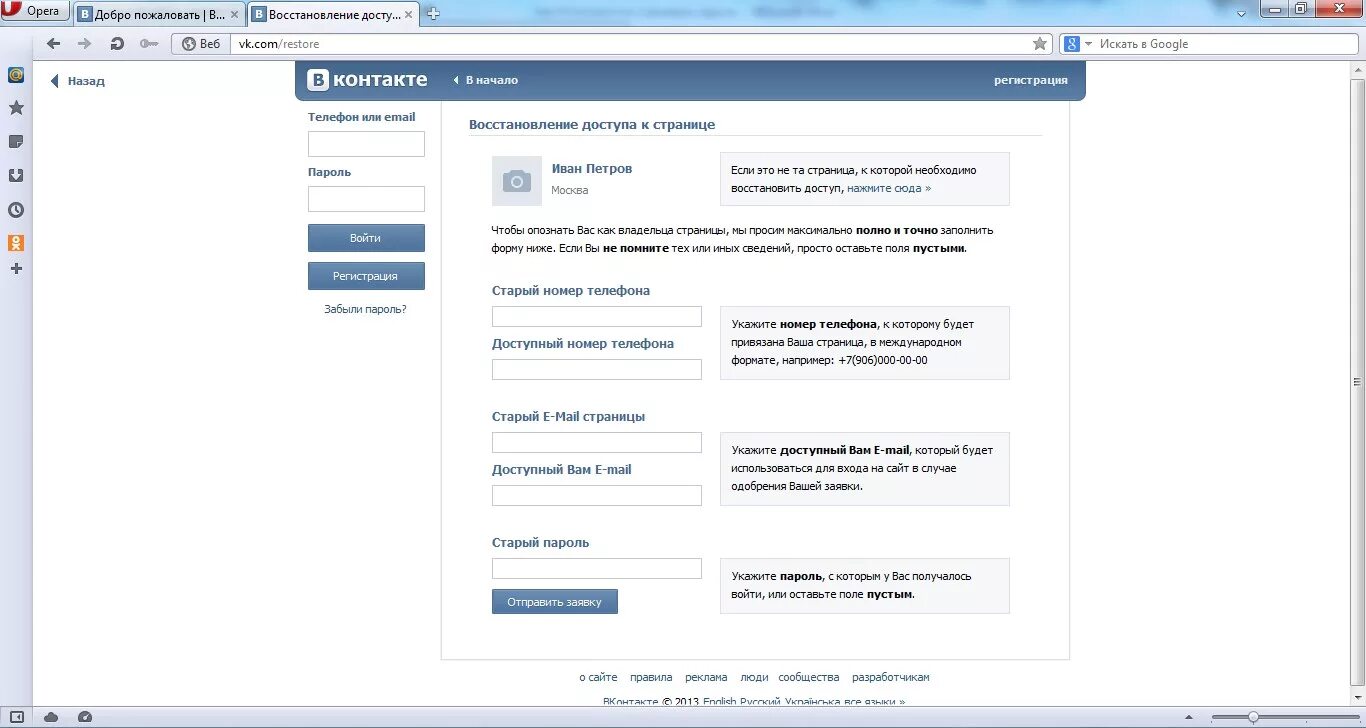Open the password manager key icon
Screen dimensions: 1366x728
(149, 44)
